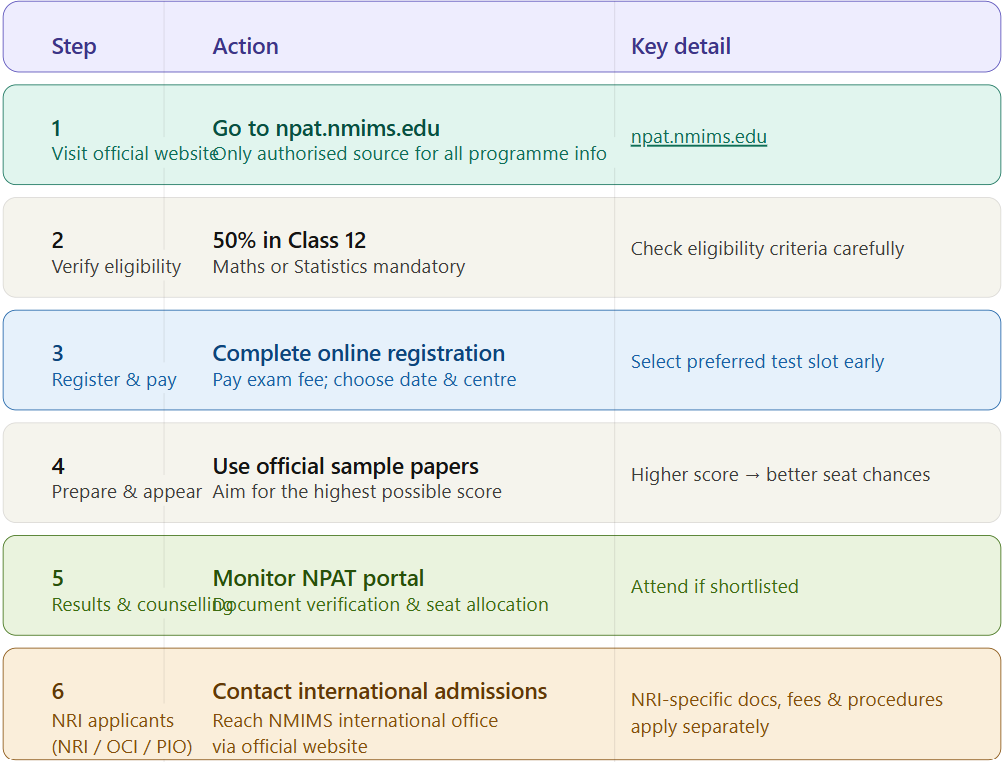
Task: Click step number 6
Action: coord(58,692)
